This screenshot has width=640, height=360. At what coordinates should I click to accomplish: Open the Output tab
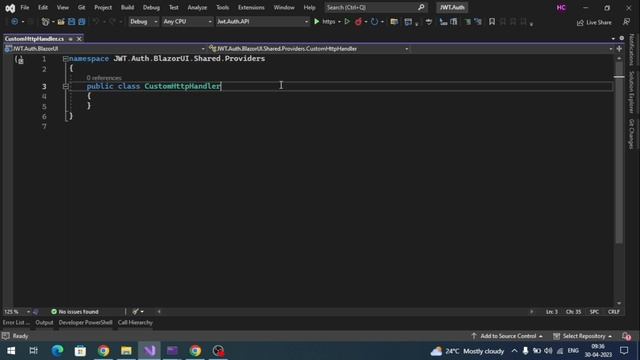44,322
